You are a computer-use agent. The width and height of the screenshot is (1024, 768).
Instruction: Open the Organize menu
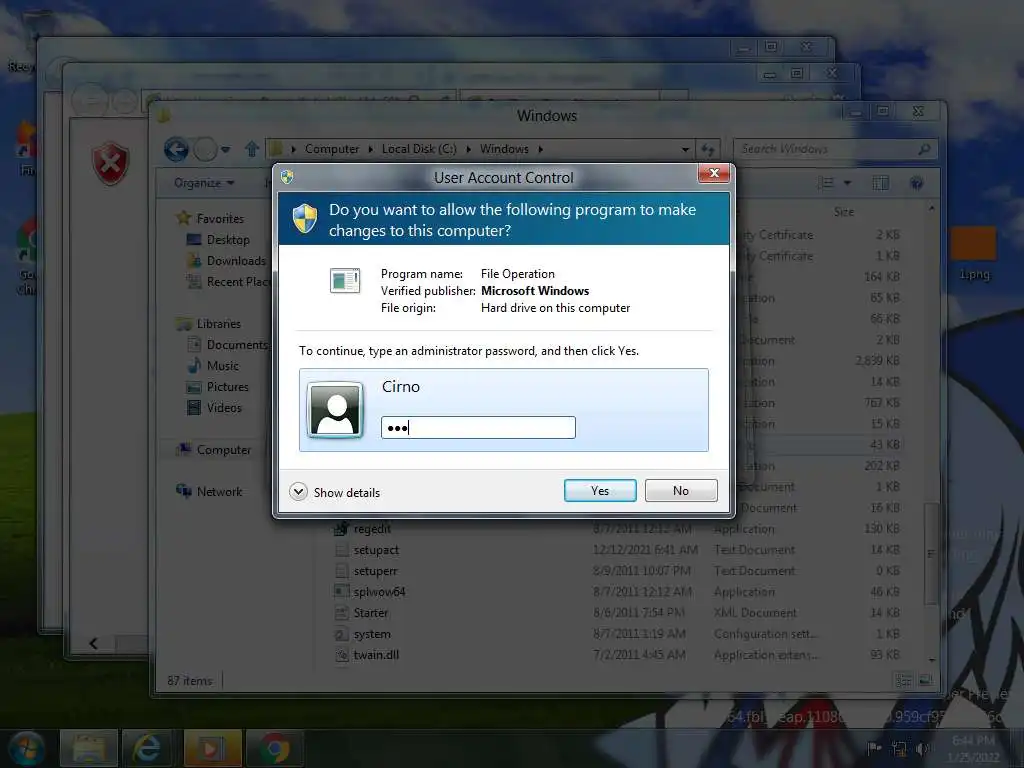pyautogui.click(x=204, y=183)
